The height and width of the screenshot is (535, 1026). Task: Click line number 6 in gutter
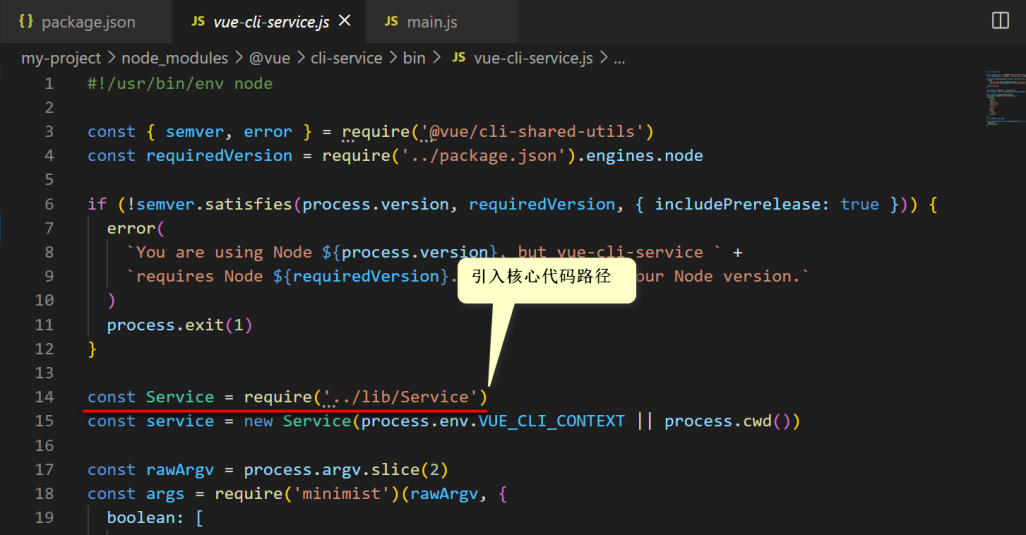point(49,205)
